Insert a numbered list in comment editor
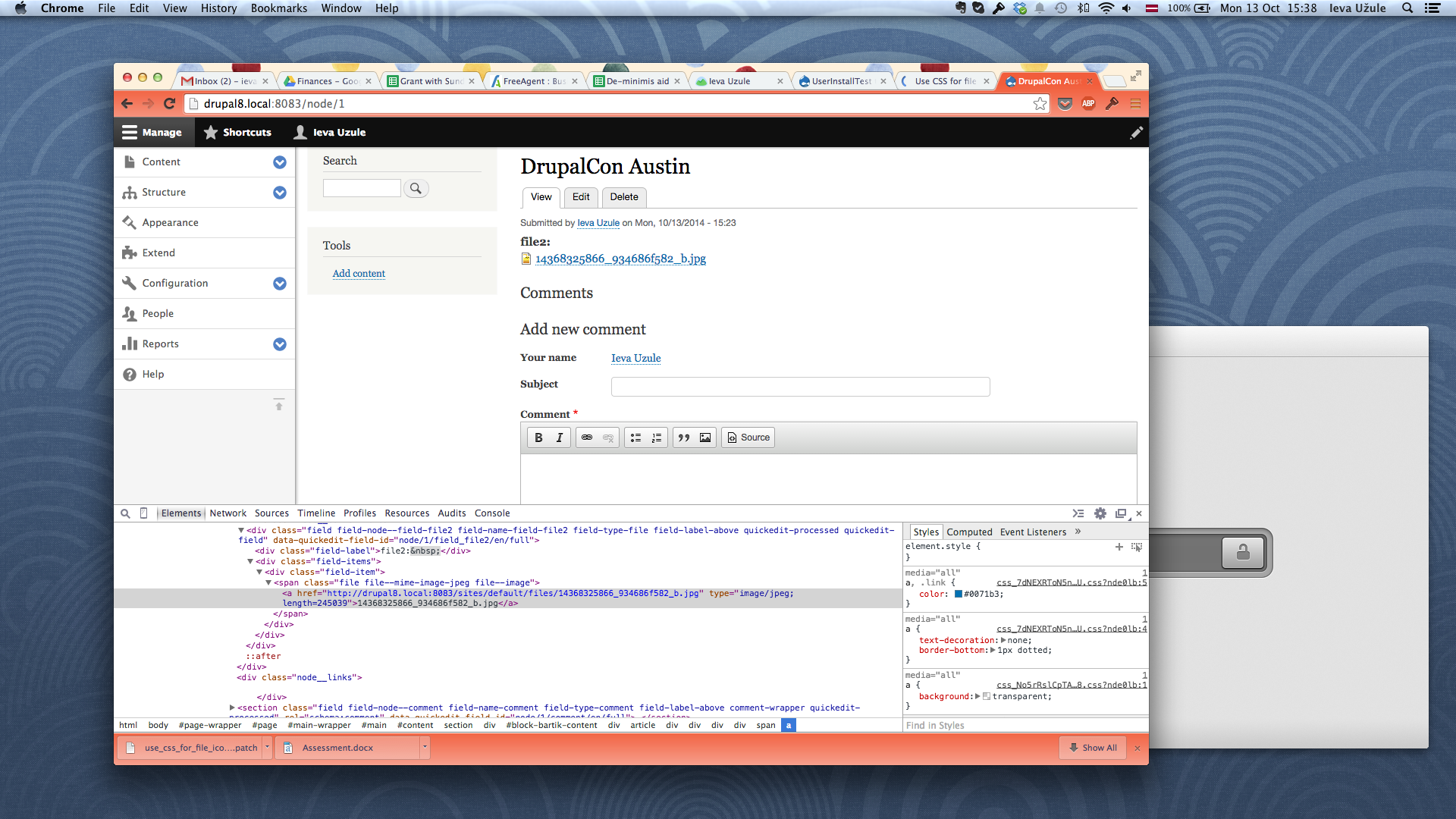Image resolution: width=1456 pixels, height=819 pixels. (x=657, y=438)
